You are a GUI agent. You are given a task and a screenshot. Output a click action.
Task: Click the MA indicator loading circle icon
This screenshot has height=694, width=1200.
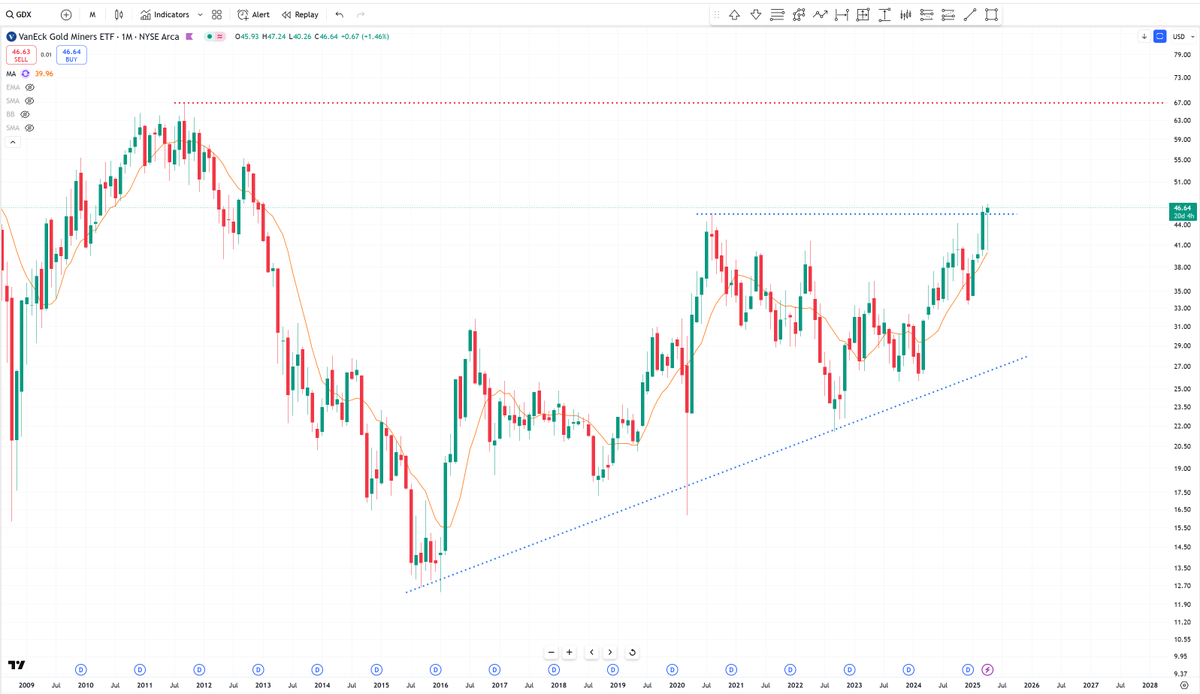pyautogui.click(x=25, y=74)
